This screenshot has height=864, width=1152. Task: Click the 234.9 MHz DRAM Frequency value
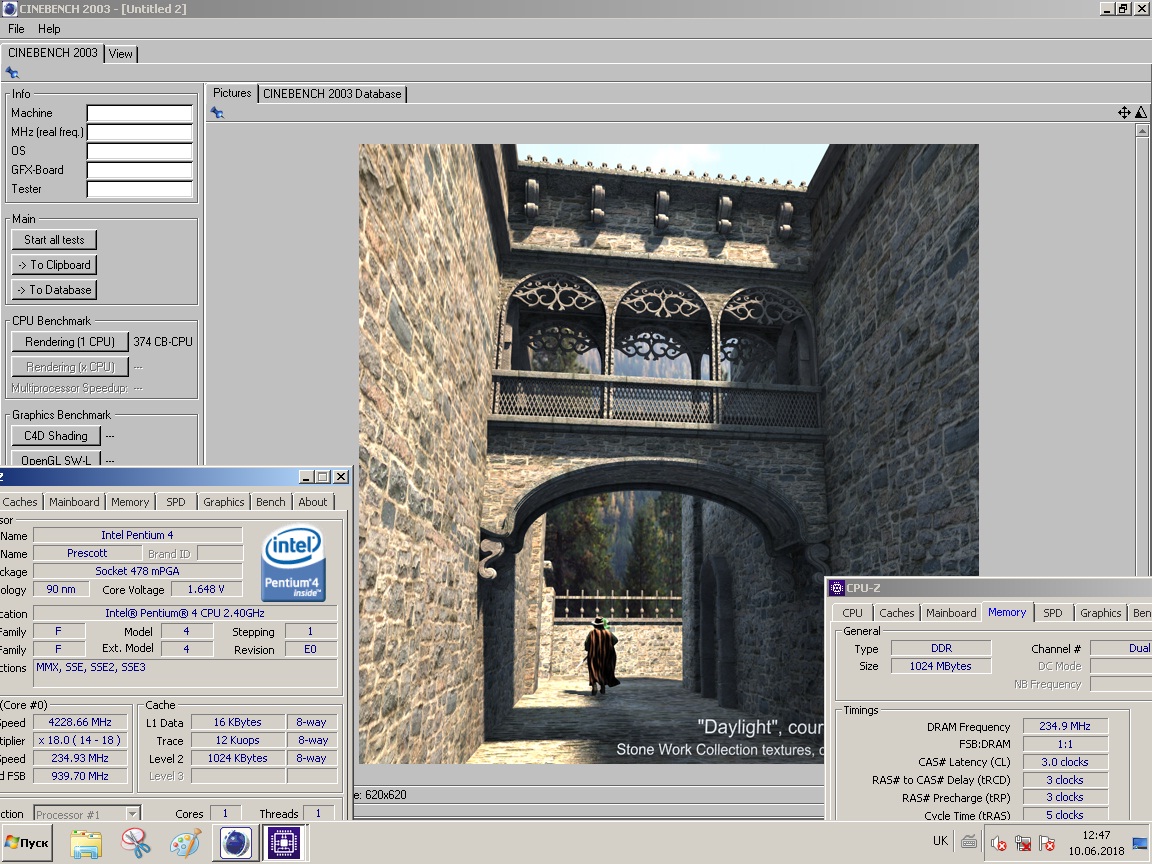[x=1065, y=726]
